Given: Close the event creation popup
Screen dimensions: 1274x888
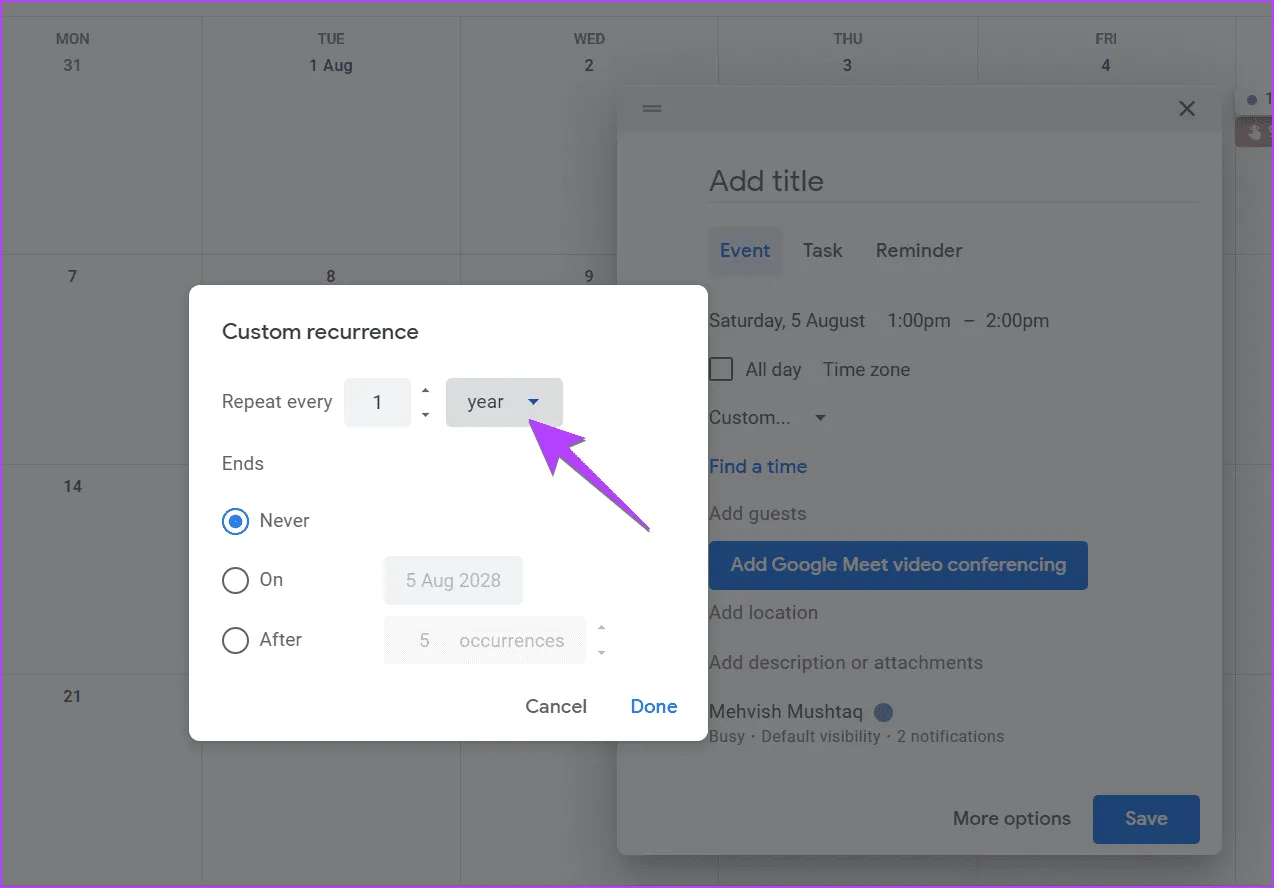Looking at the screenshot, I should coord(1187,109).
